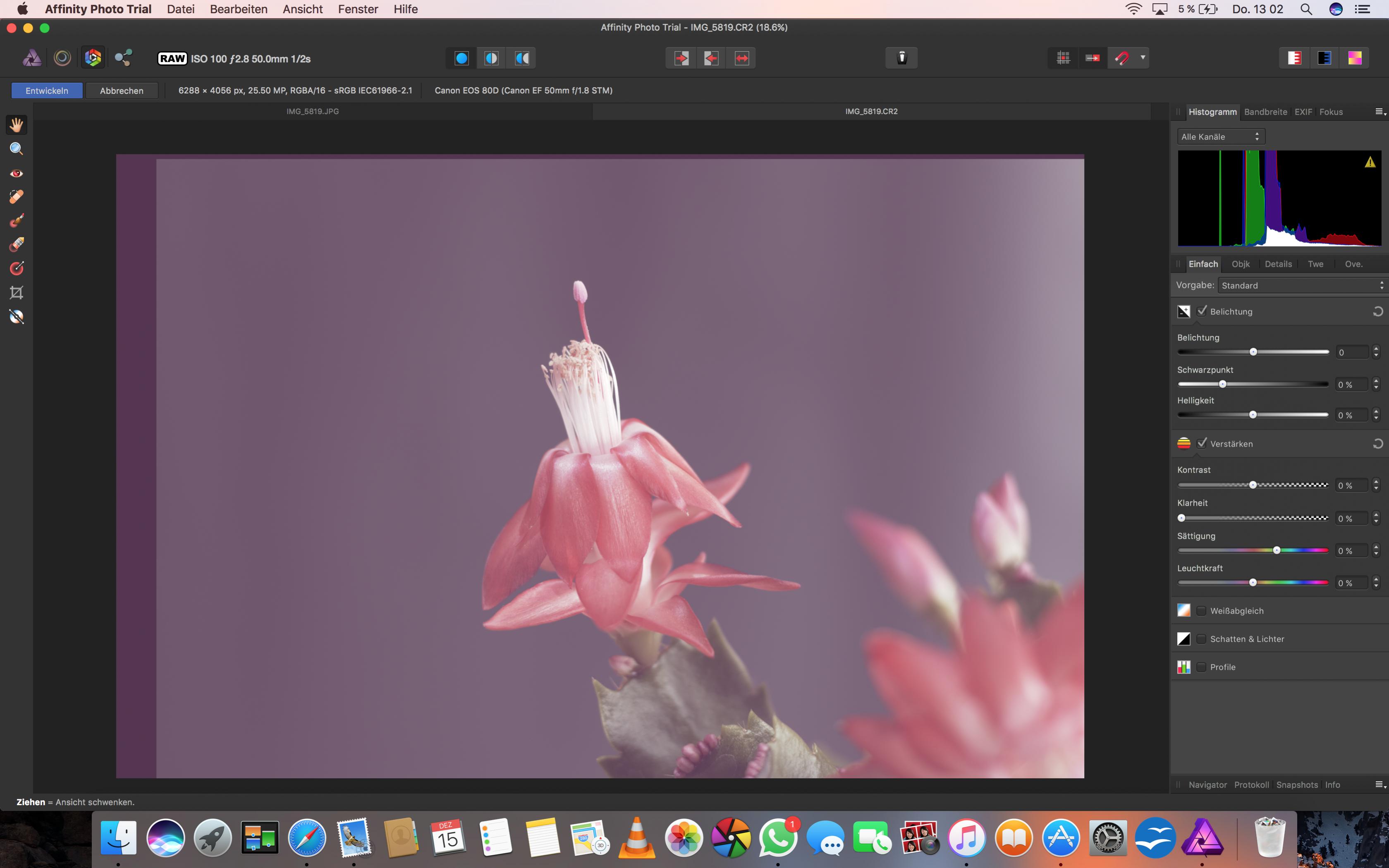
Task: Enable the Schatten & Lichter checkbox
Action: [x=1201, y=639]
